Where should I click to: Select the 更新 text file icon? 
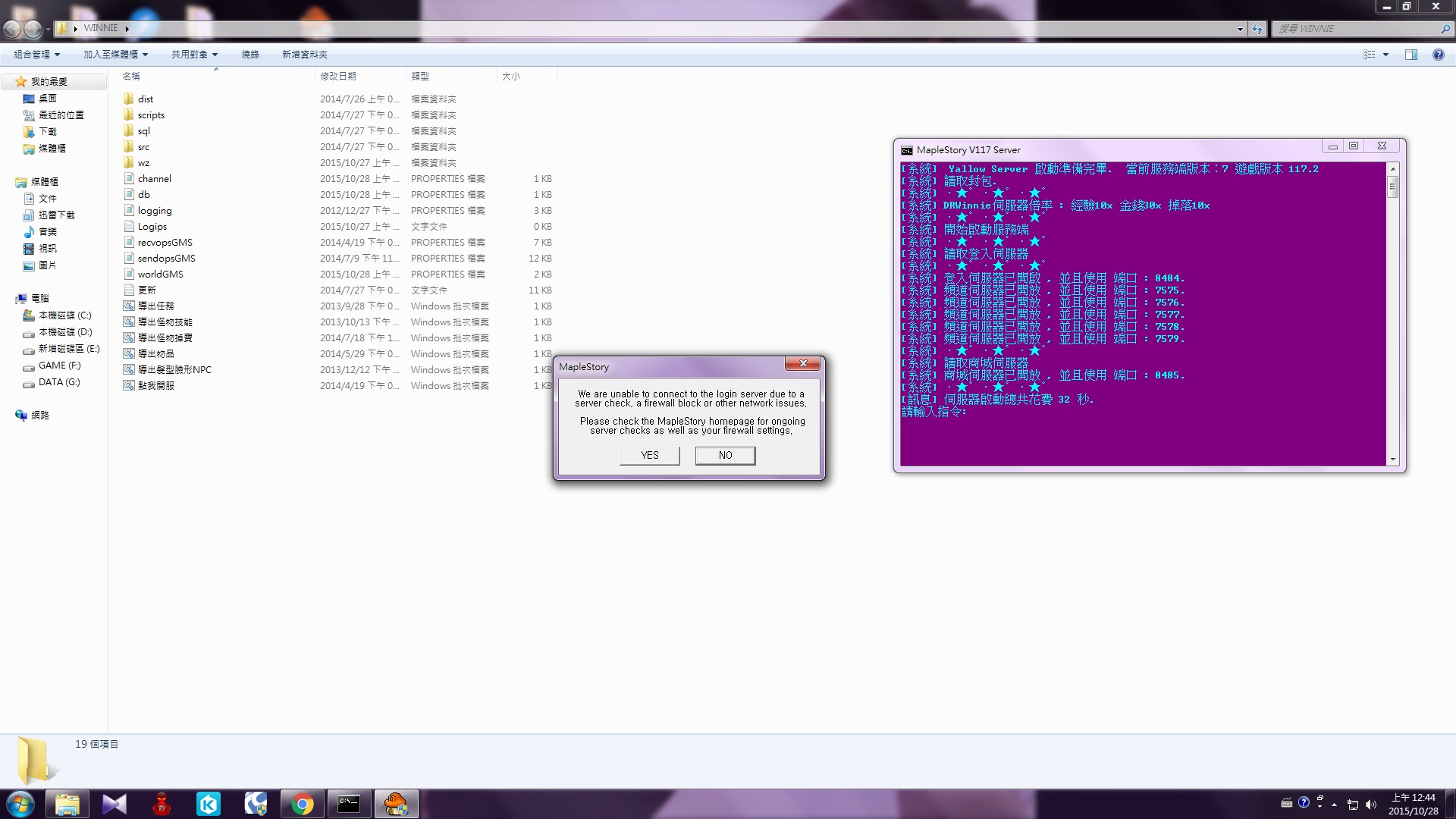click(x=129, y=290)
